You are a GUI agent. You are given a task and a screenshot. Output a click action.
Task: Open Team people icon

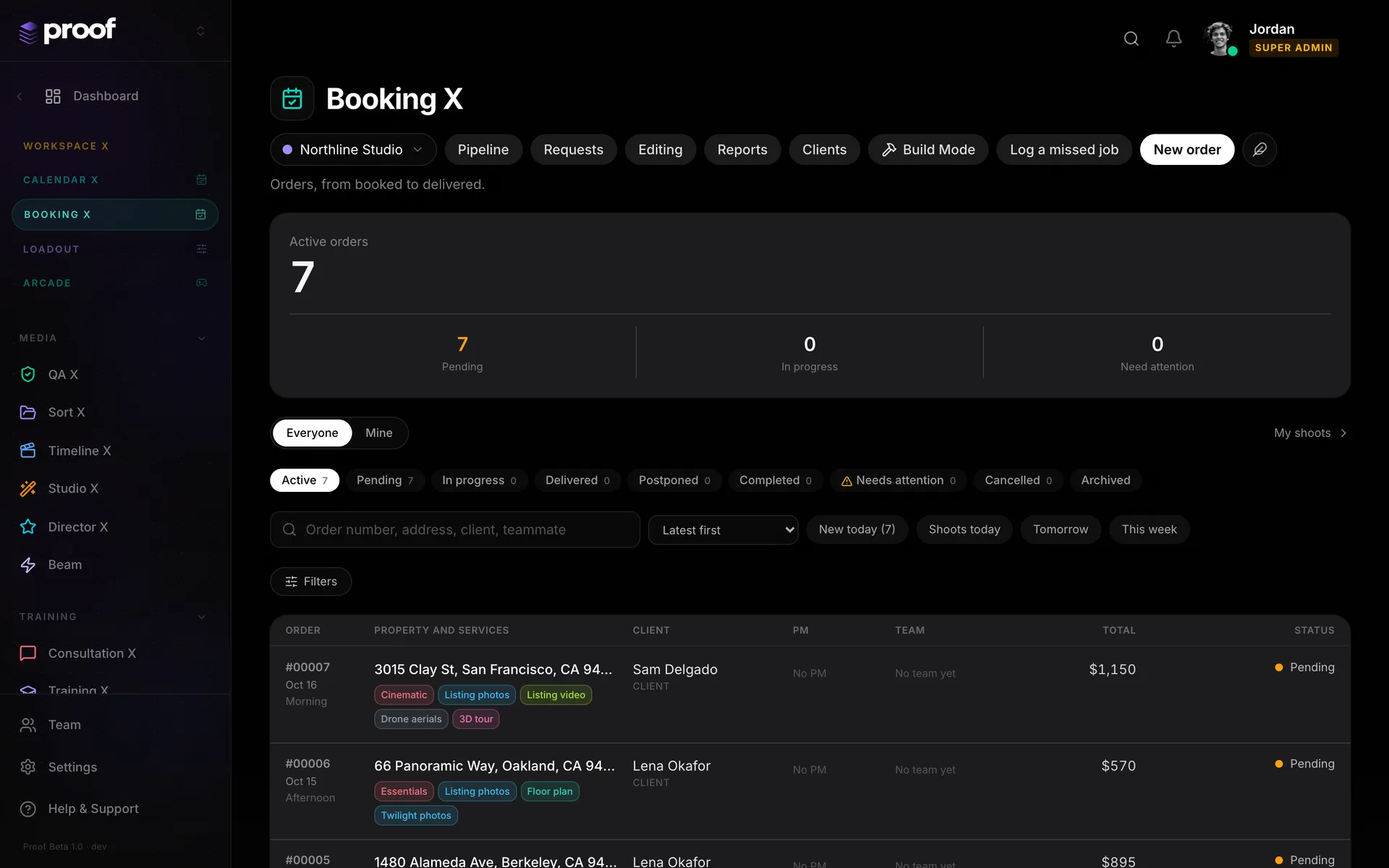(x=28, y=725)
